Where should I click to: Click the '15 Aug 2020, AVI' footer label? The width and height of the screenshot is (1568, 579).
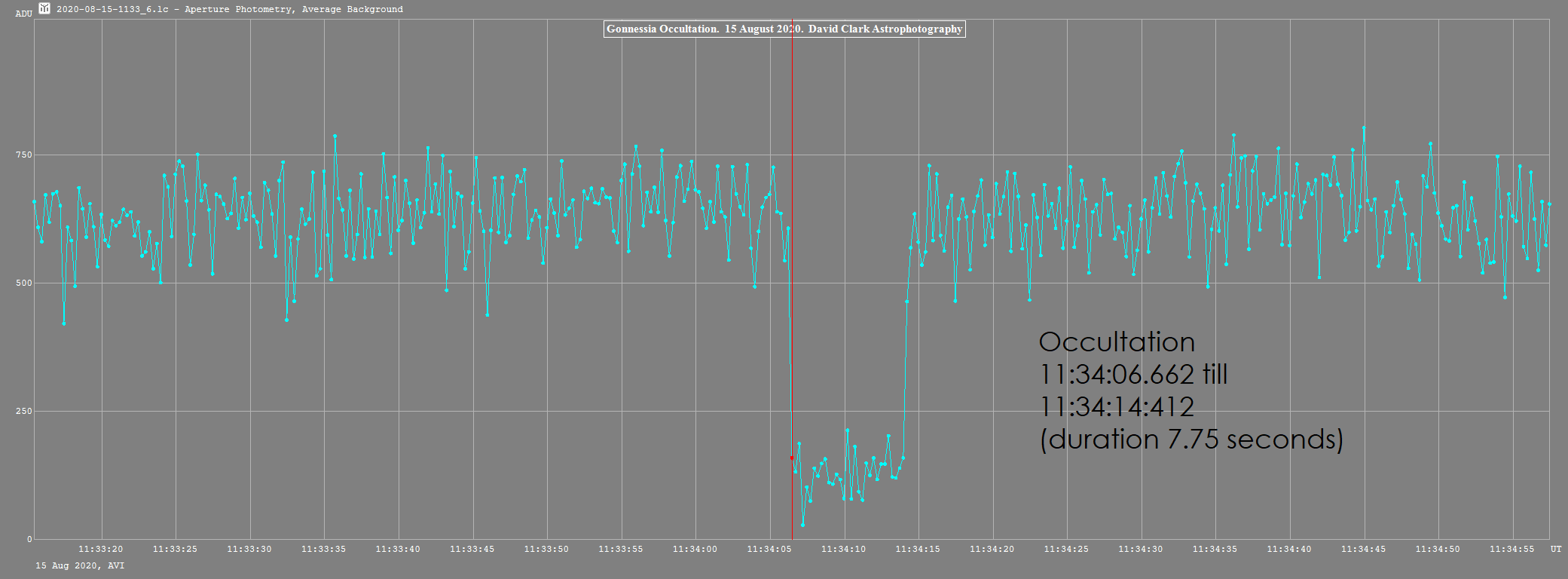(80, 565)
